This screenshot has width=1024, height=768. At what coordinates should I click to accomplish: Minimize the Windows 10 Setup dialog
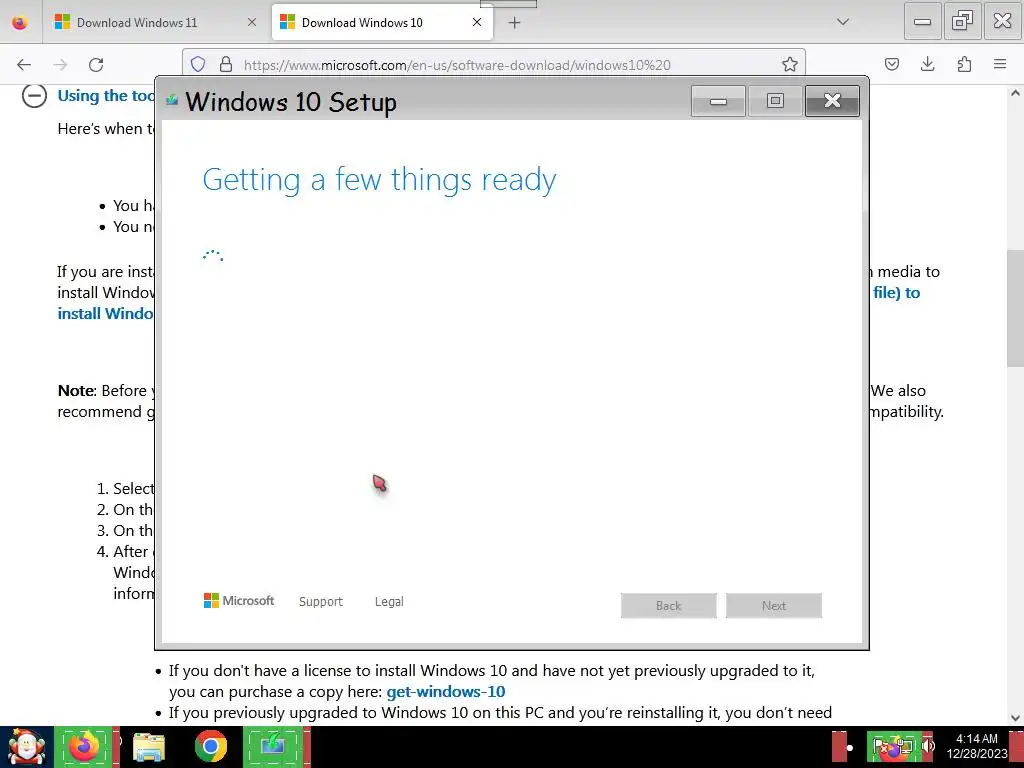[718, 101]
